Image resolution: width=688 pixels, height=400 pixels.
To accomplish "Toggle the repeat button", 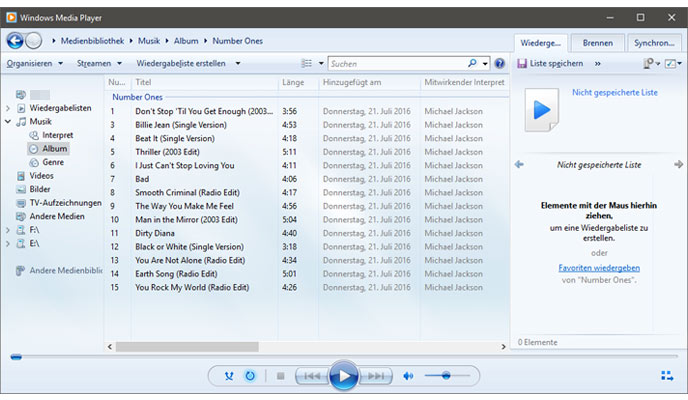I will point(250,376).
